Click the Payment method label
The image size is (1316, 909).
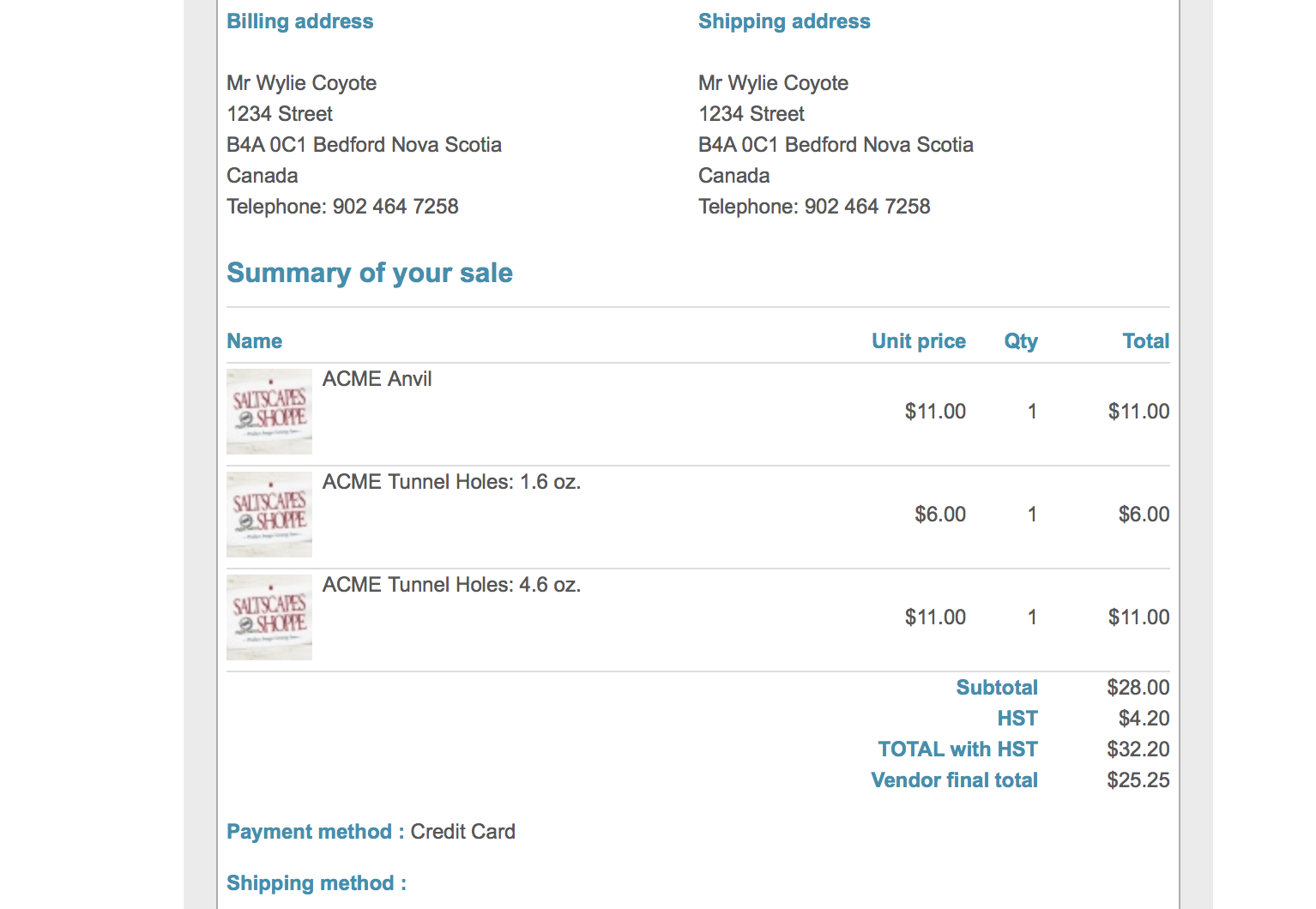[x=309, y=832]
